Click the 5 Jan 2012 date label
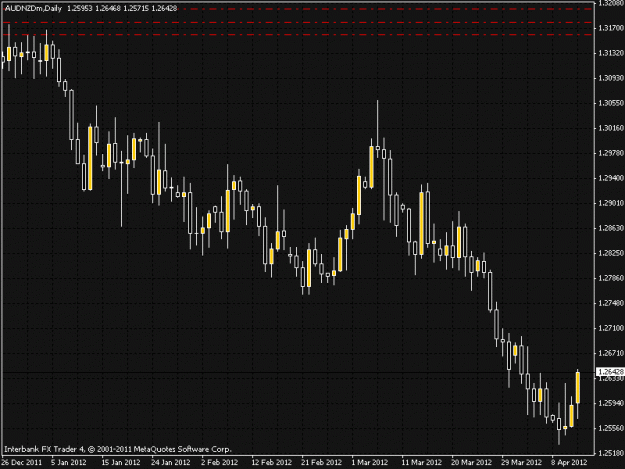Viewport: 625px width, 469px height. coord(69,463)
